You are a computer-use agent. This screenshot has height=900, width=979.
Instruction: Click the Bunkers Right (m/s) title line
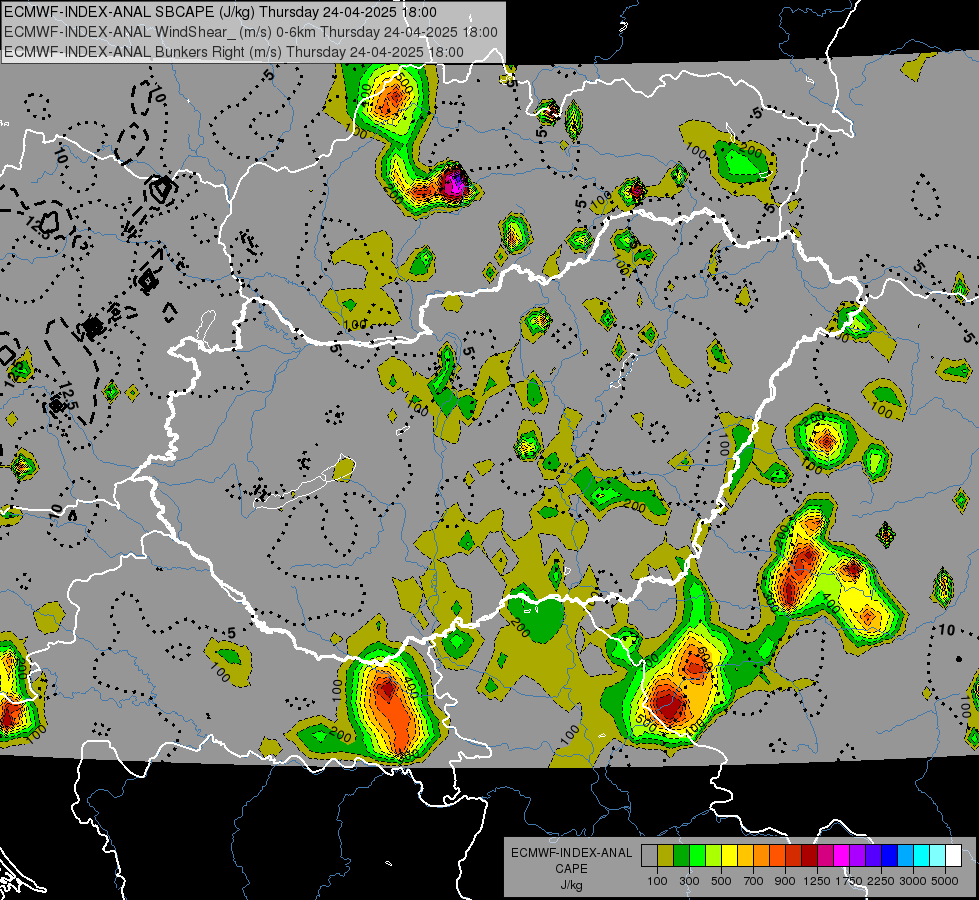(x=234, y=52)
